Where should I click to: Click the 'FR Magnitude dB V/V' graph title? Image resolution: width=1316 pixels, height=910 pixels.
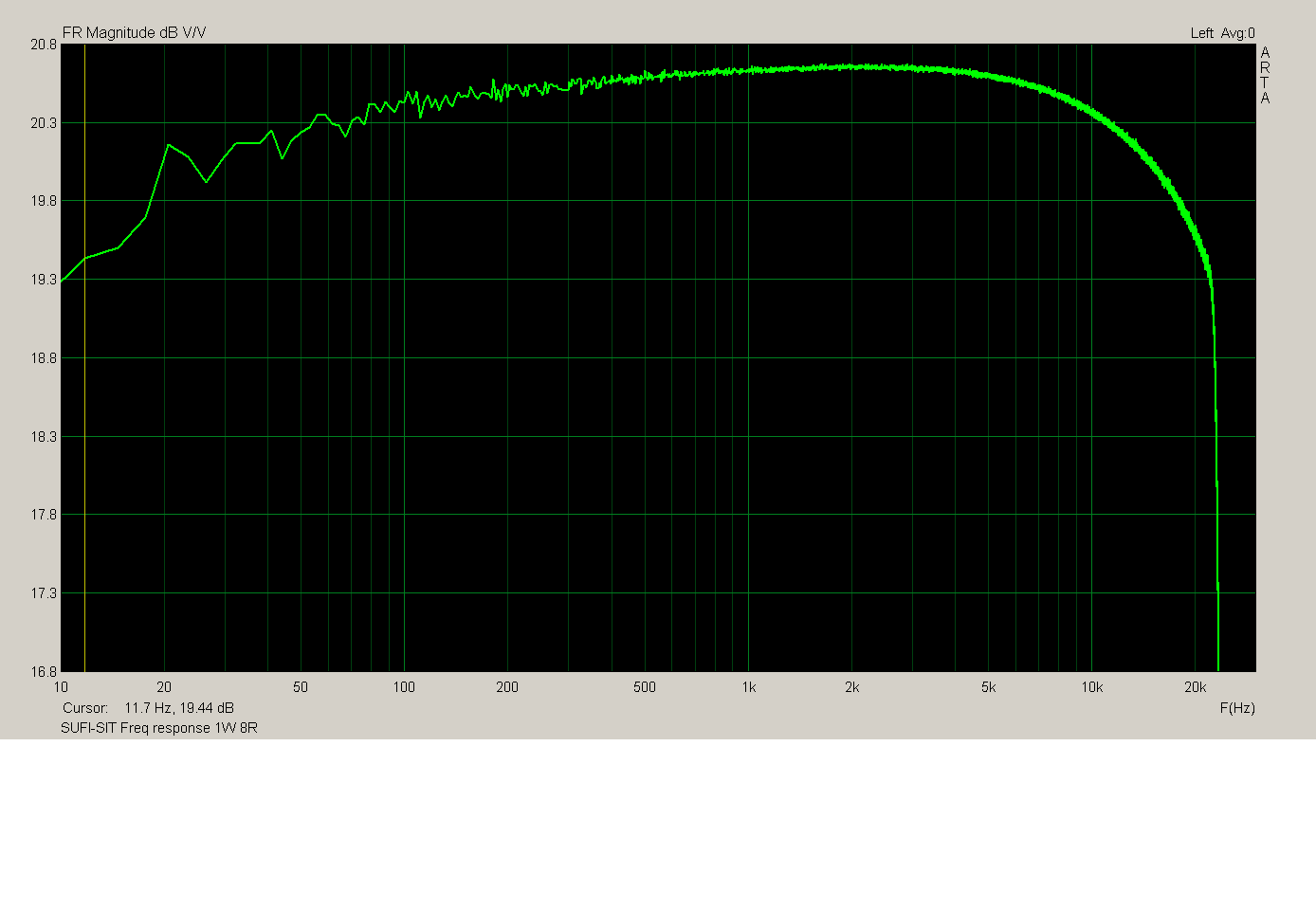tap(134, 33)
